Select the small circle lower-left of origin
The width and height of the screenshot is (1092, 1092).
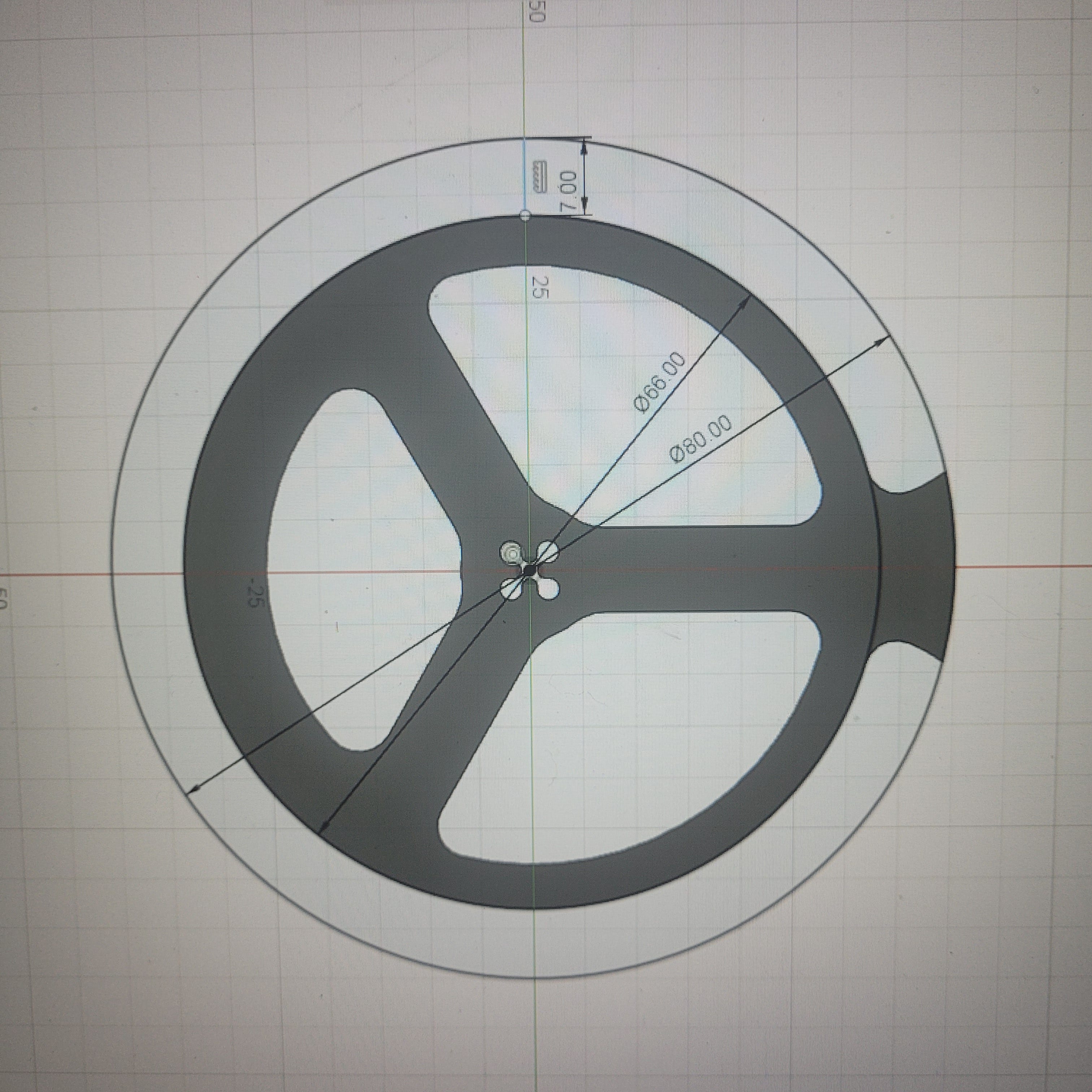(512, 589)
